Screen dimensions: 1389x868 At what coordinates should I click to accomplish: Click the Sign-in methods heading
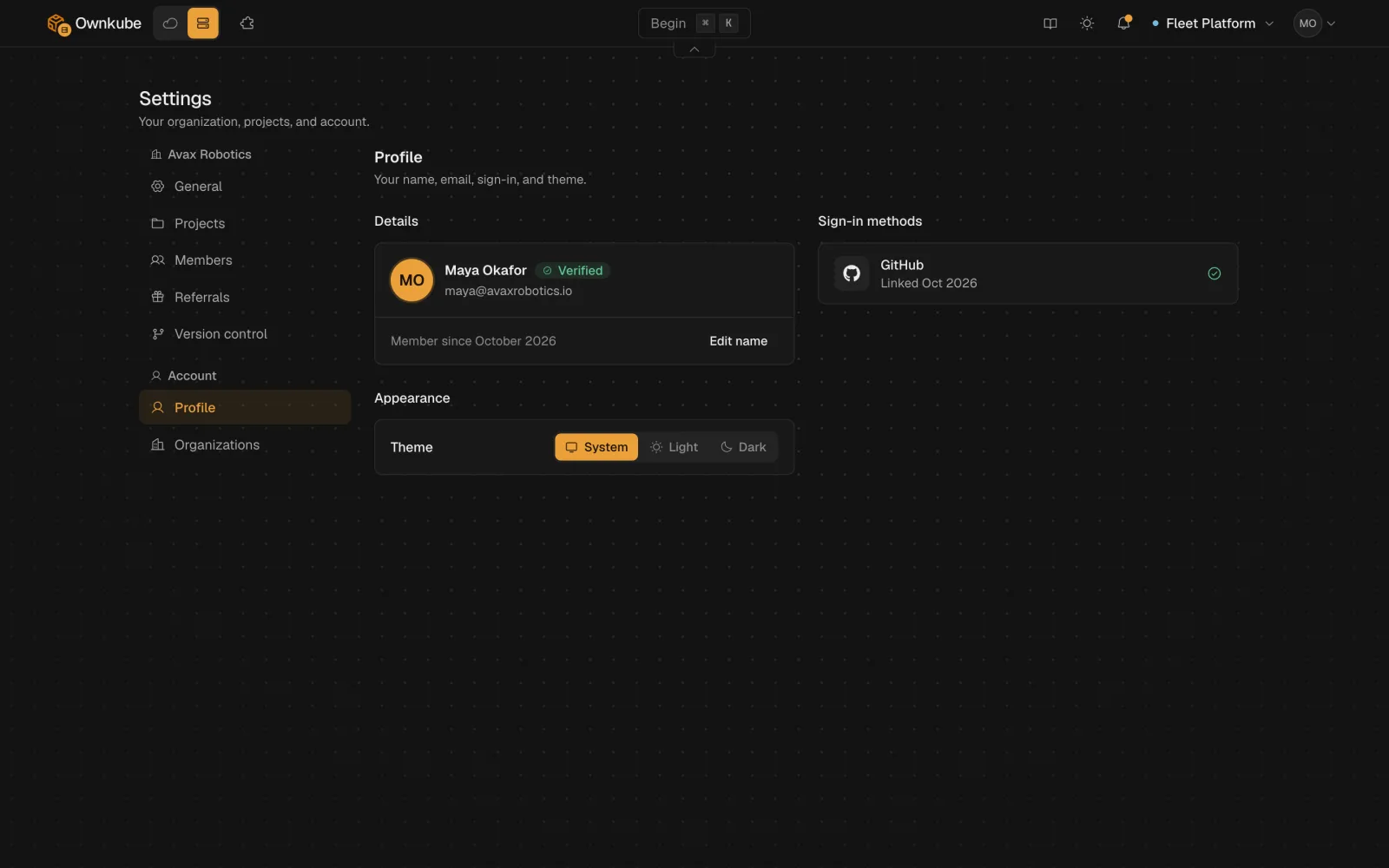tap(870, 221)
